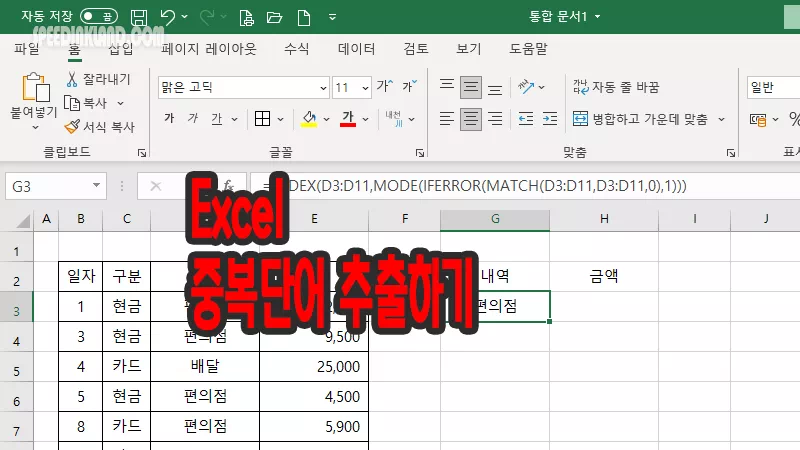Screen dimensions: 800x450
Task: Toggle the AutoSave (자동 저장) switch
Action: [98, 16]
